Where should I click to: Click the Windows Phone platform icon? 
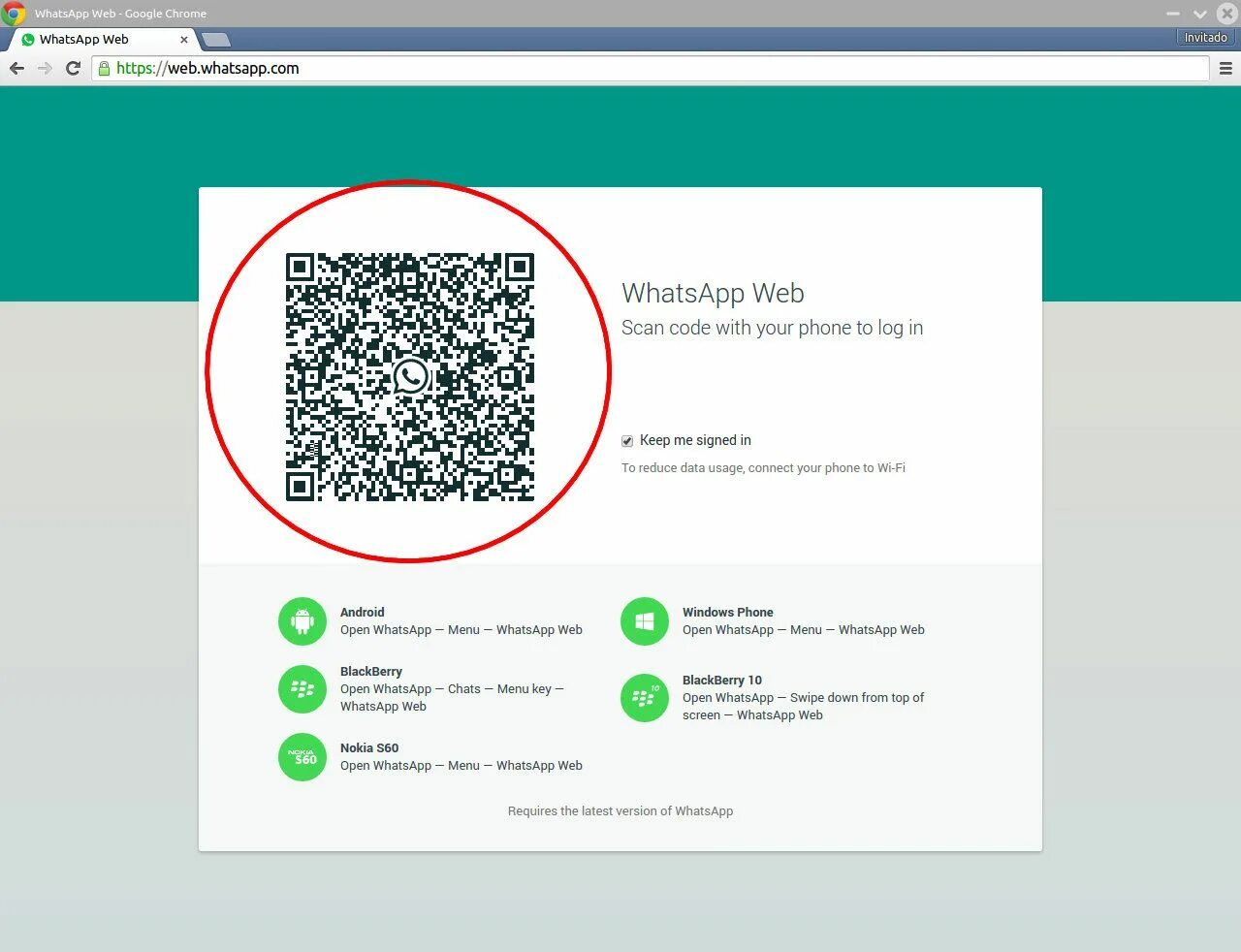pos(645,621)
